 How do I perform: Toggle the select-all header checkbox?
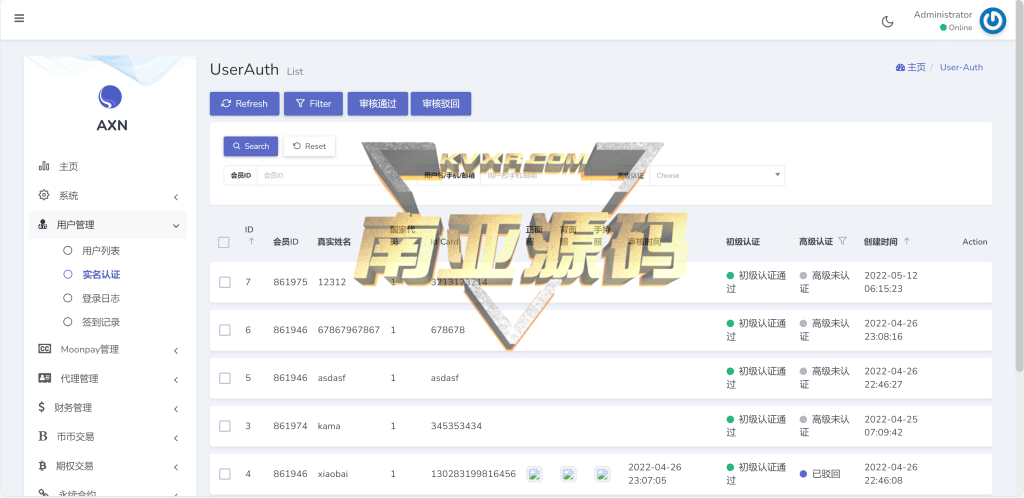tap(224, 242)
